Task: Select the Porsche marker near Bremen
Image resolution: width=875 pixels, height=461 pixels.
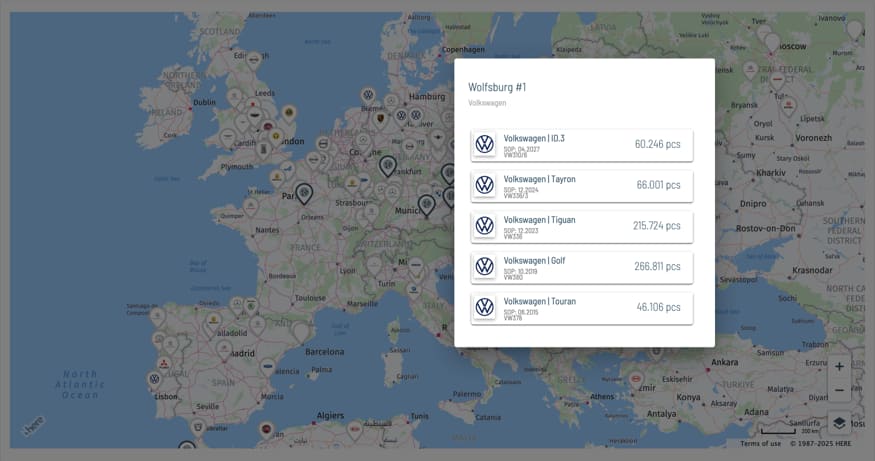Action: [x=381, y=120]
